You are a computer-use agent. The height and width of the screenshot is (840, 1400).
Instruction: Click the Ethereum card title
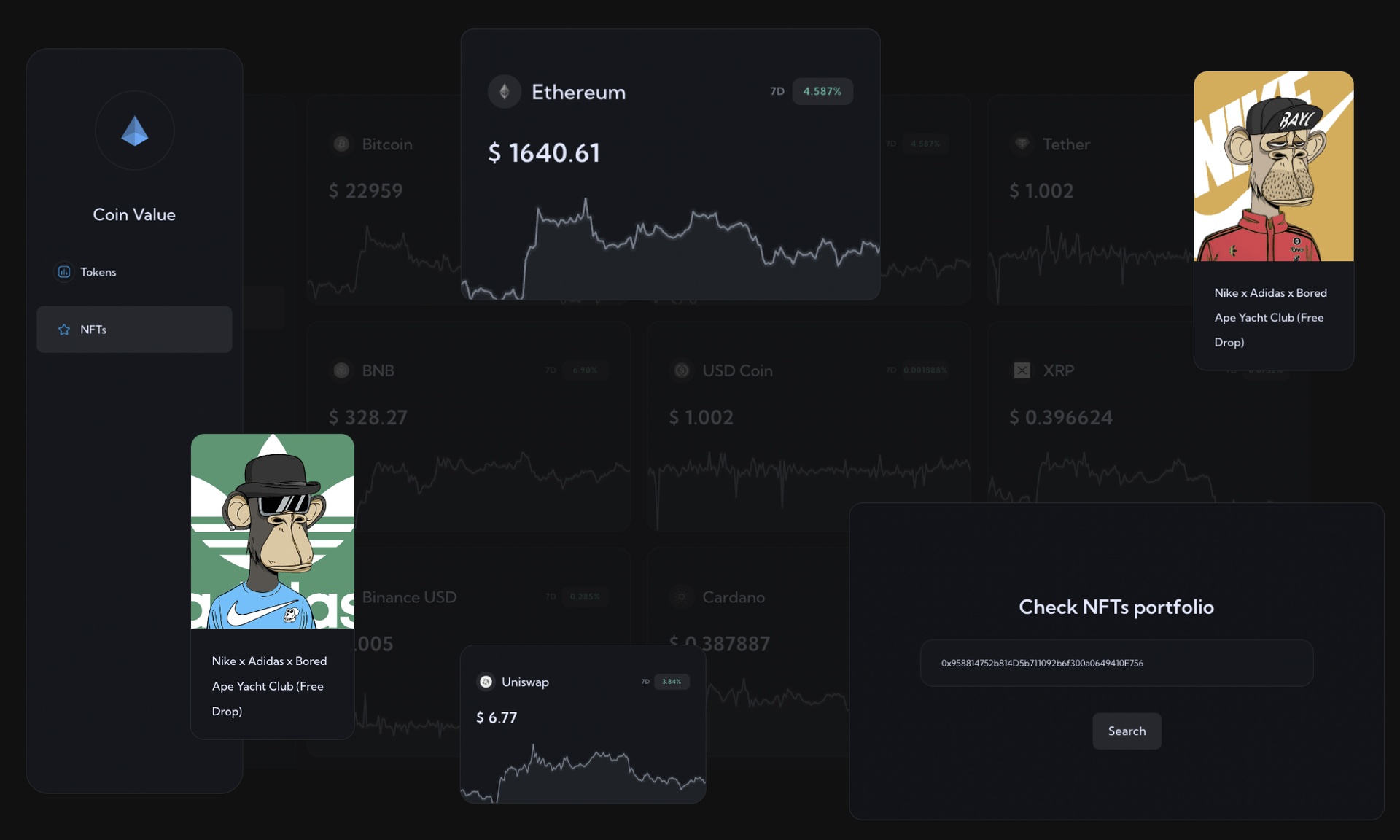click(578, 92)
